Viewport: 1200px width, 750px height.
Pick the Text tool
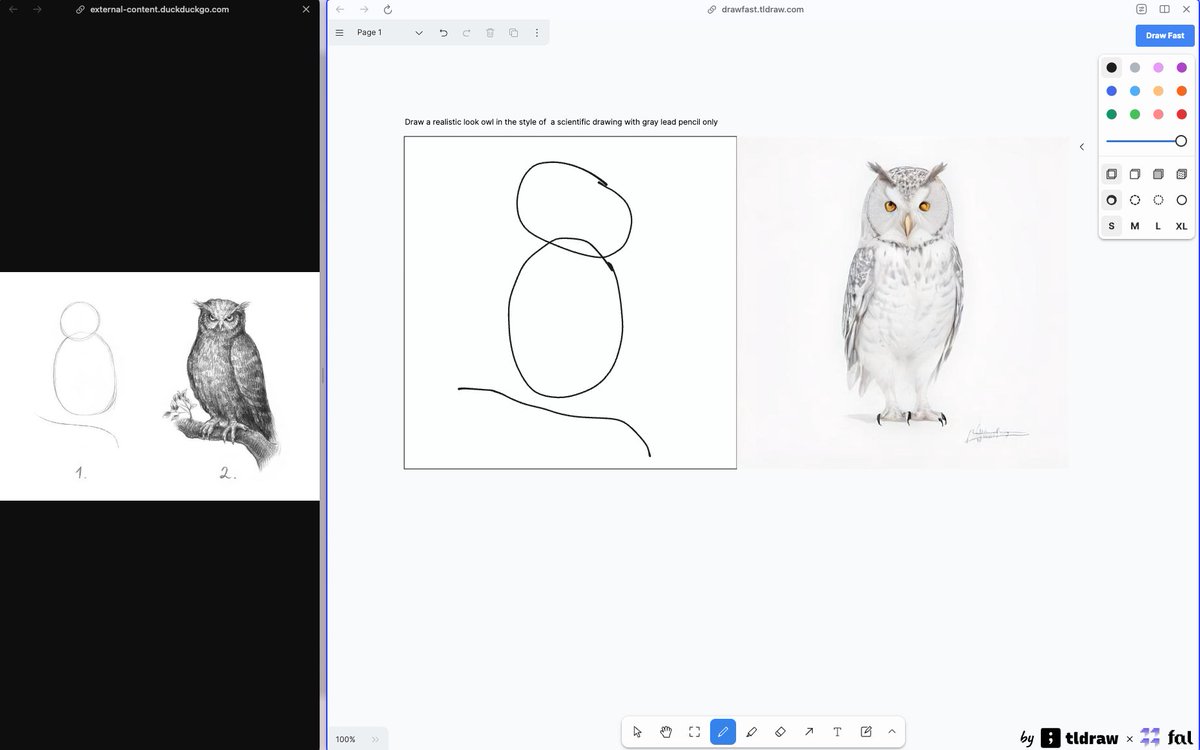click(x=837, y=732)
